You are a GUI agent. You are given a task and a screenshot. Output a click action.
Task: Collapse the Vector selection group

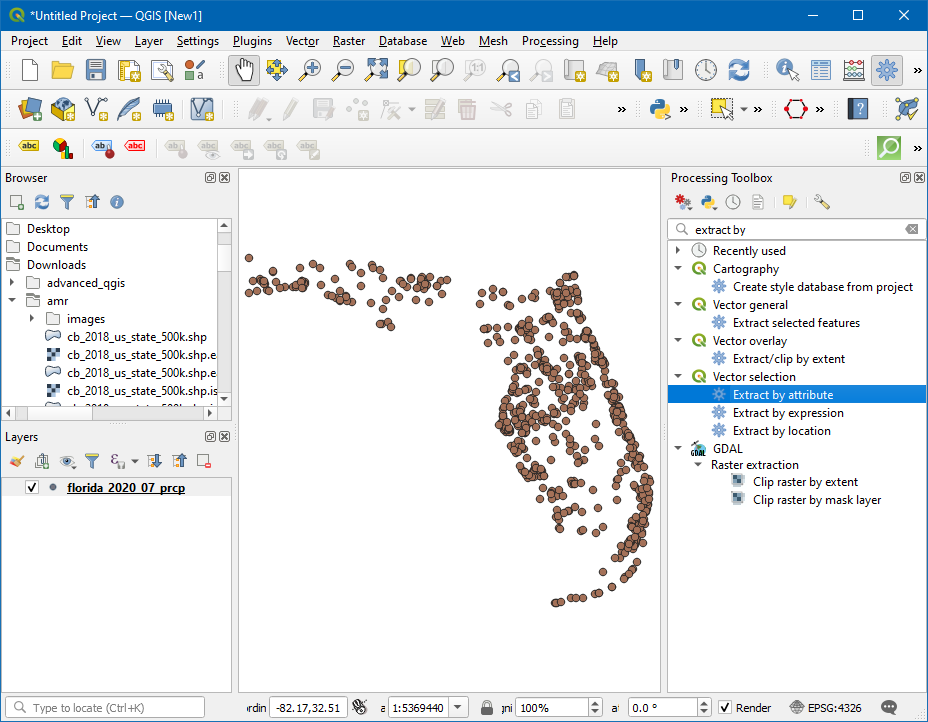pyautogui.click(x=679, y=377)
